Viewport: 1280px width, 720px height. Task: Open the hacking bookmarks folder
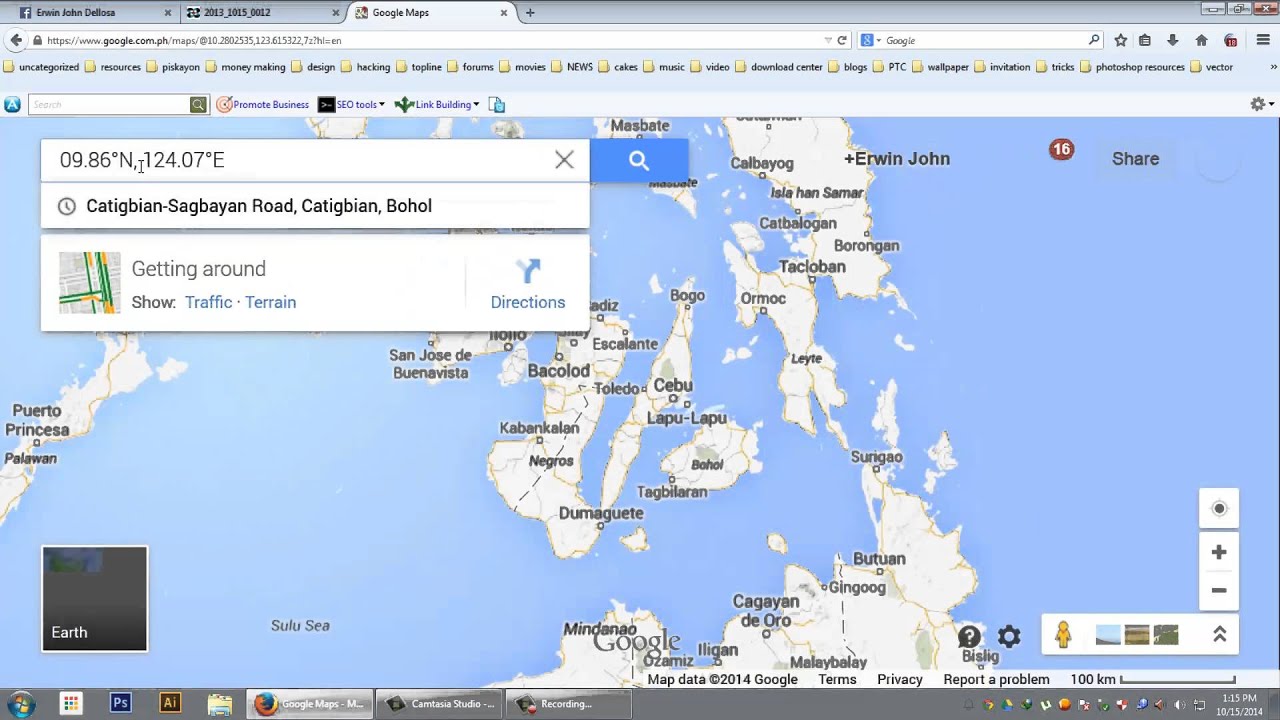366,67
